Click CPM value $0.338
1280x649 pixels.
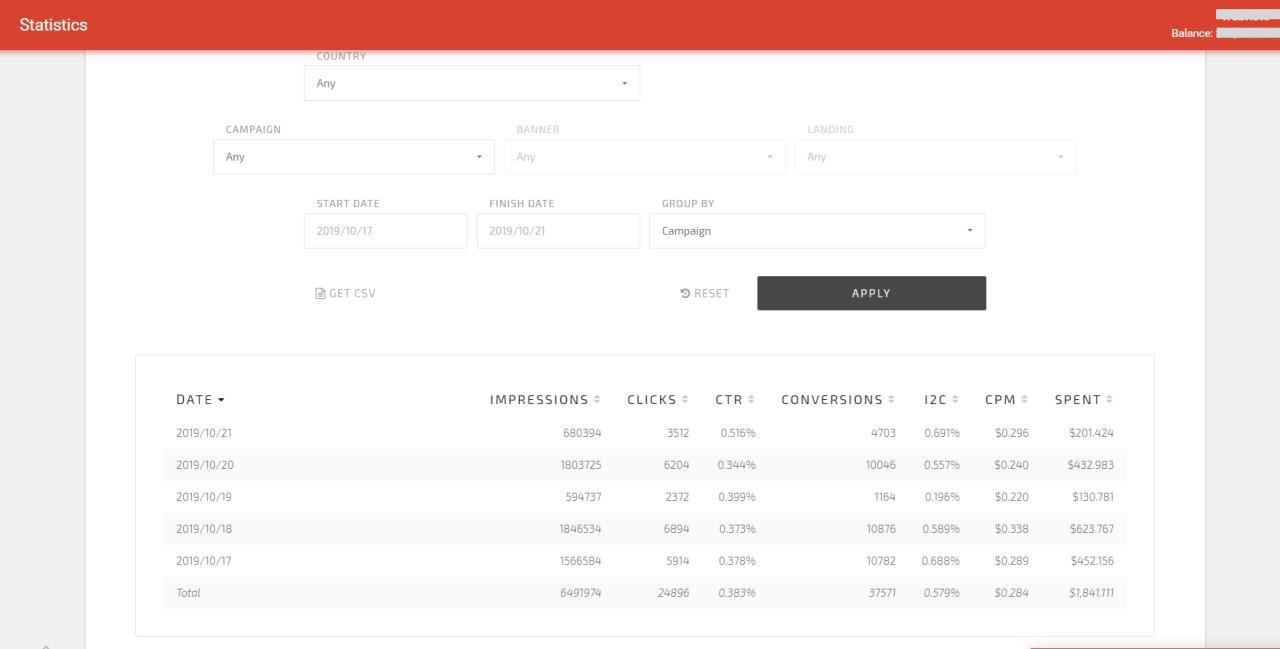click(x=1011, y=529)
